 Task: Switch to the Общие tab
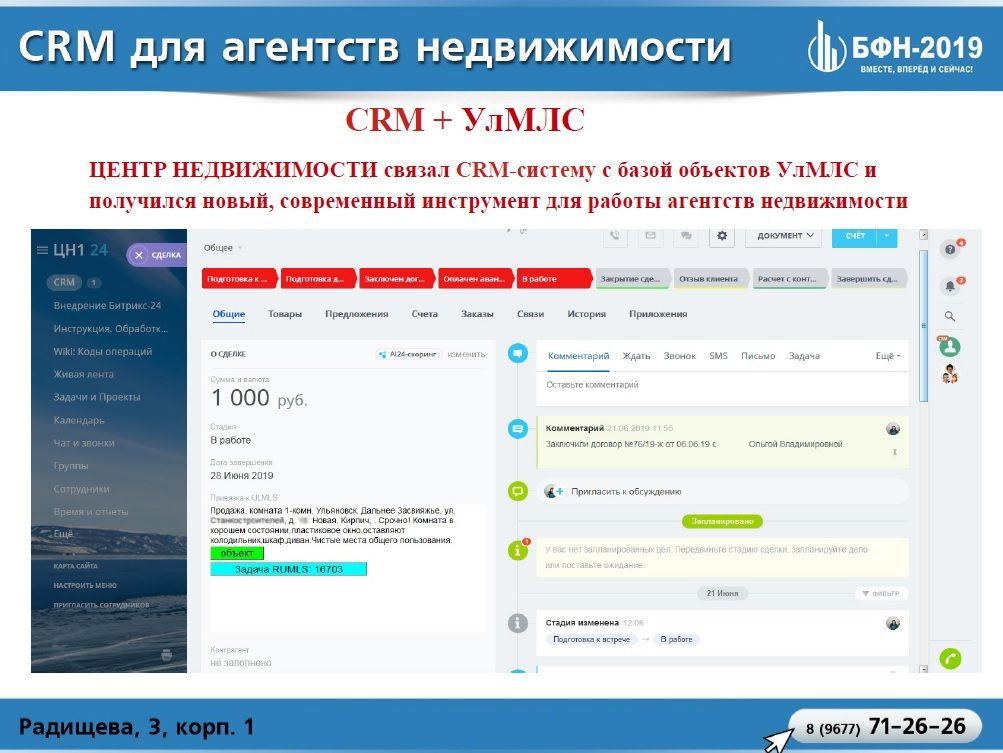tap(228, 314)
